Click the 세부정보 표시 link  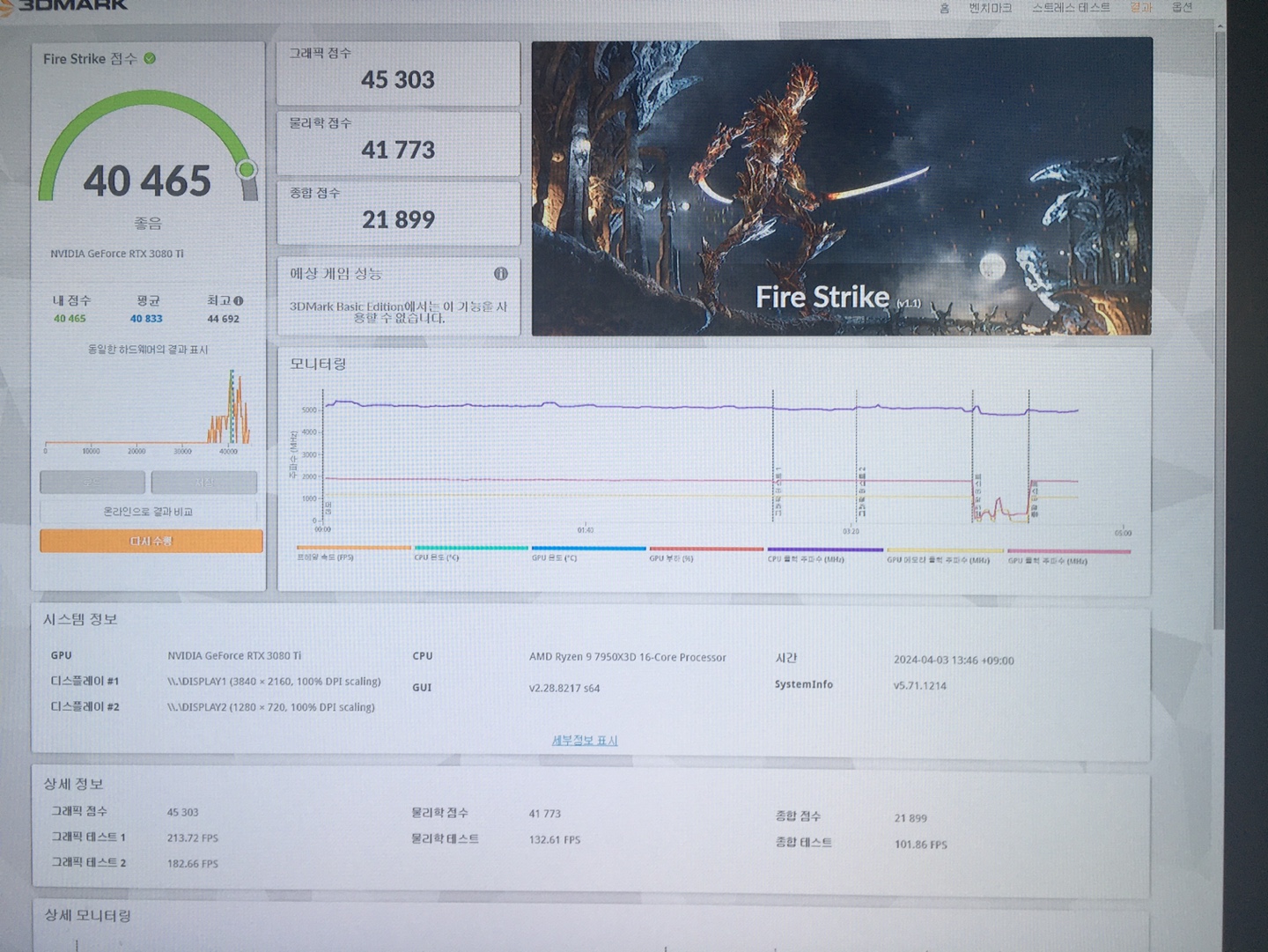585,741
